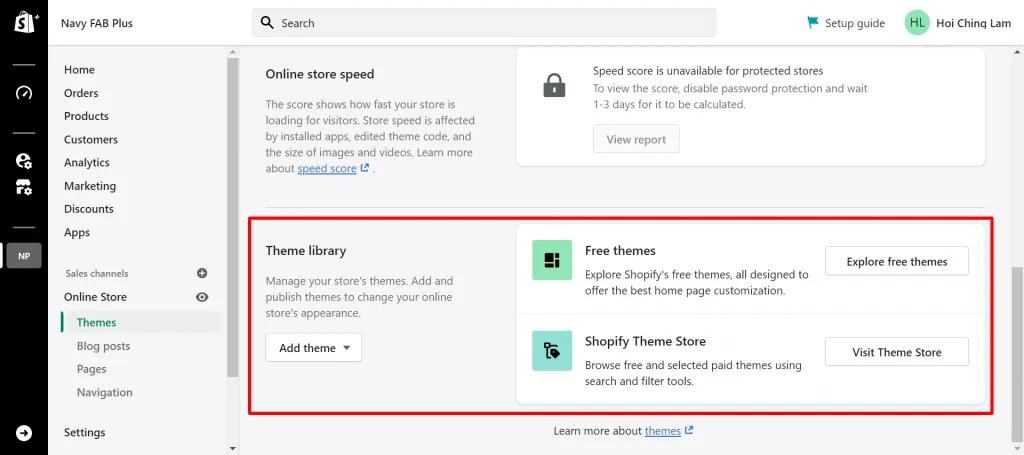Click the View report button
The image size is (1024, 455).
[x=636, y=139]
